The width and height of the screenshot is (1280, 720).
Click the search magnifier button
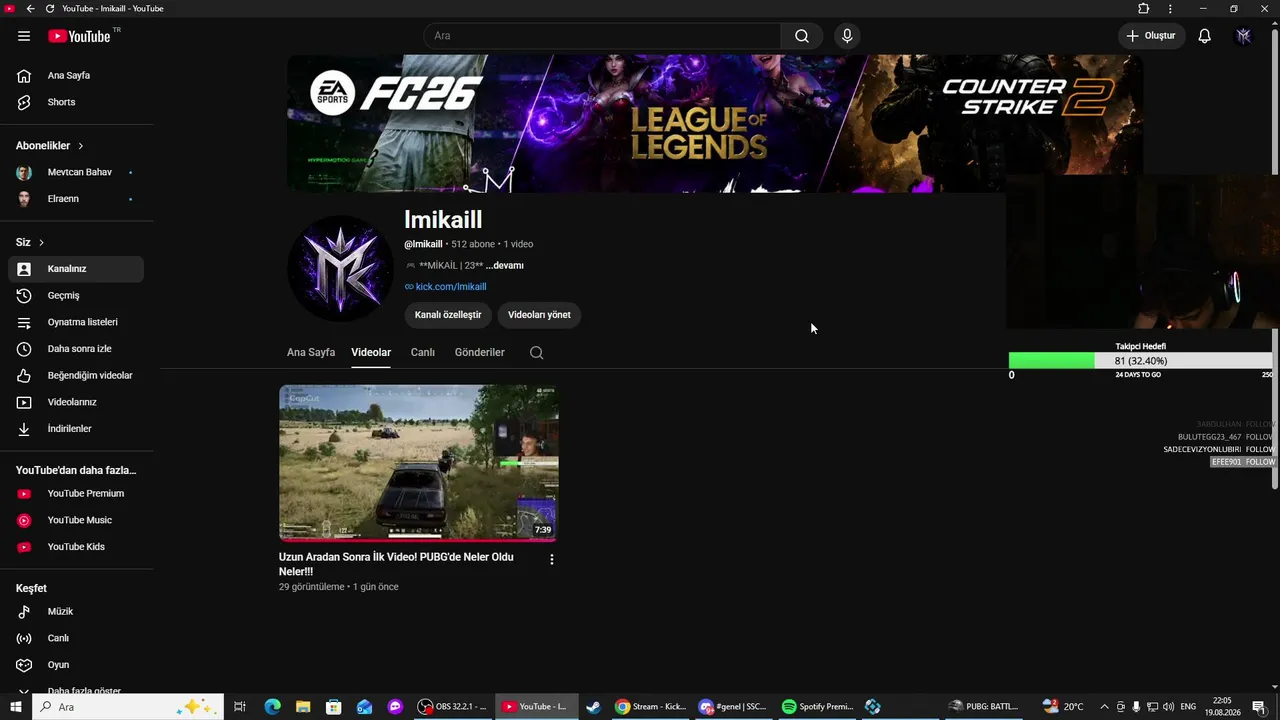click(x=802, y=36)
